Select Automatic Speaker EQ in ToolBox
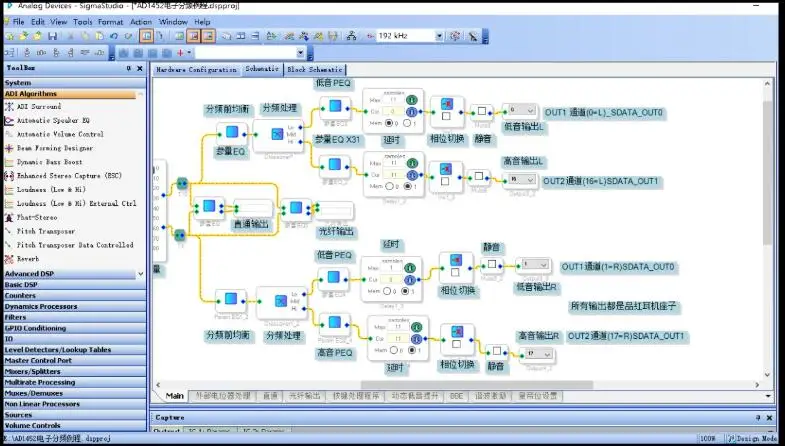 coord(53,121)
